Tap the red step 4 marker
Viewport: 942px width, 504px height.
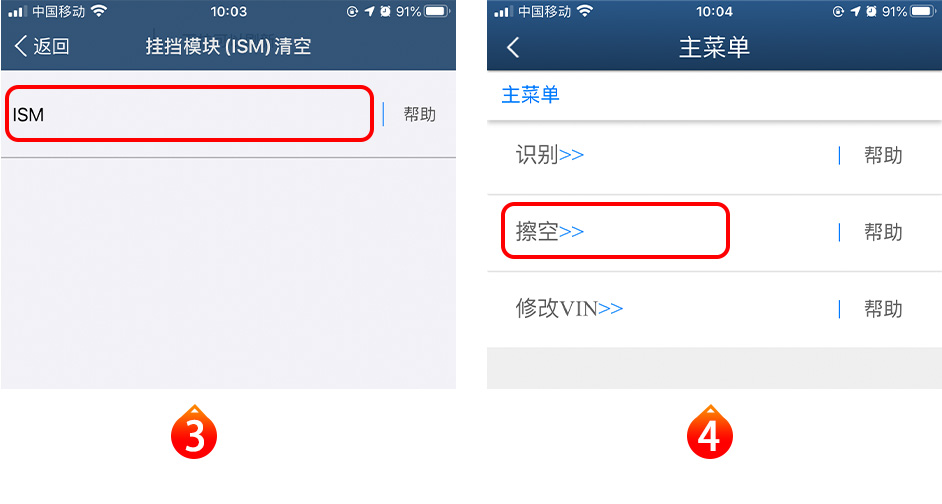710,433
